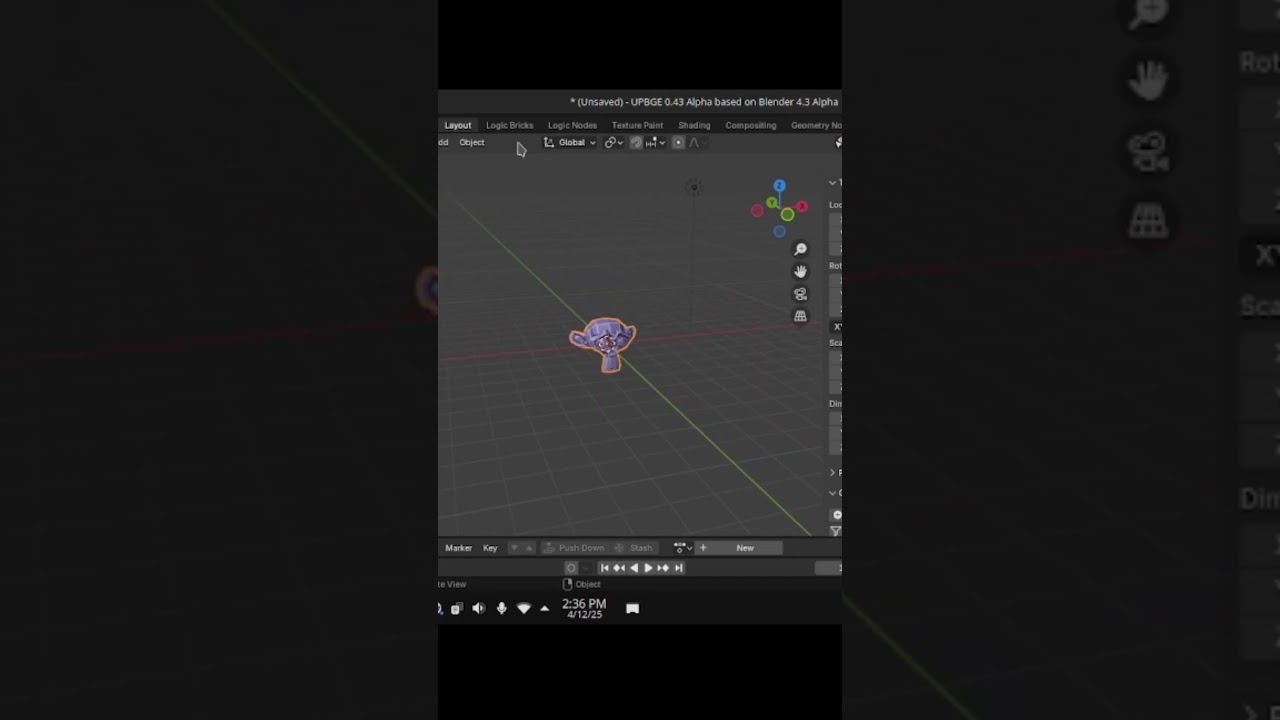Click the down arrow layer button
Image resolution: width=1280 pixels, height=720 pixels.
[514, 548]
